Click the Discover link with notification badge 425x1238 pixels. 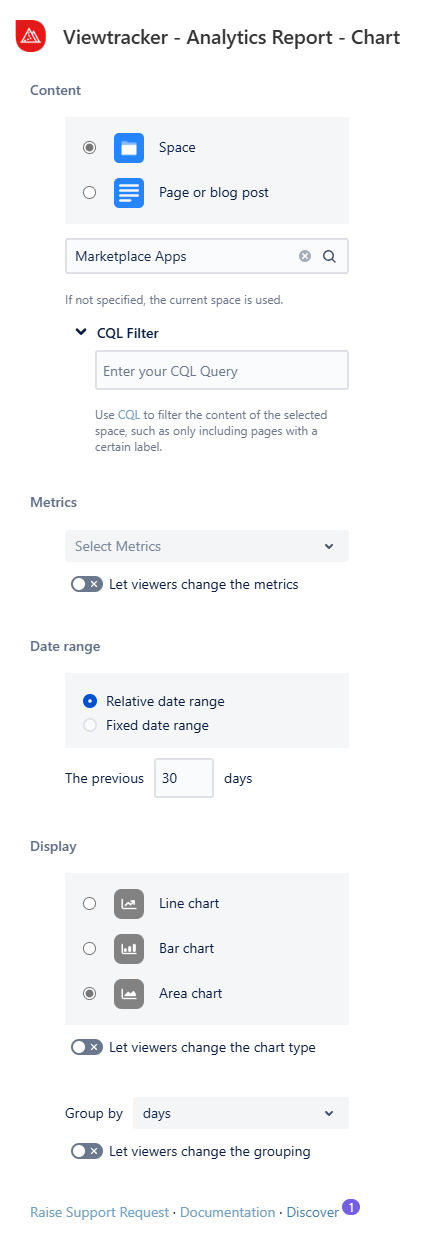pos(313,1213)
